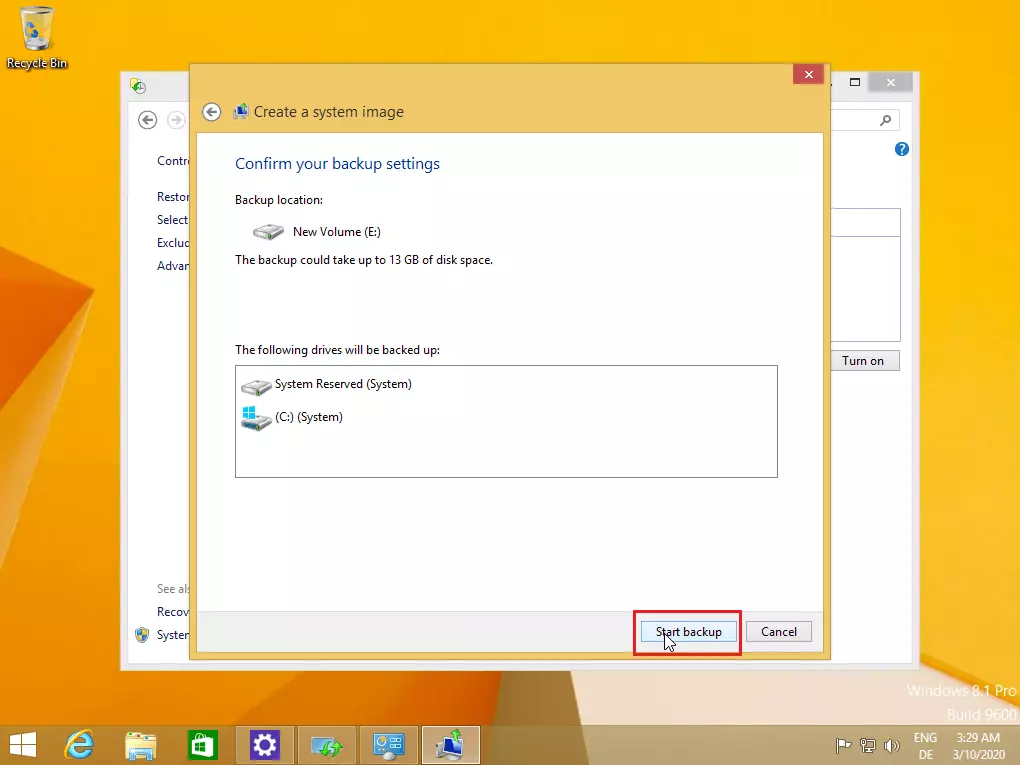Close the Create a system image dialog

click(809, 74)
